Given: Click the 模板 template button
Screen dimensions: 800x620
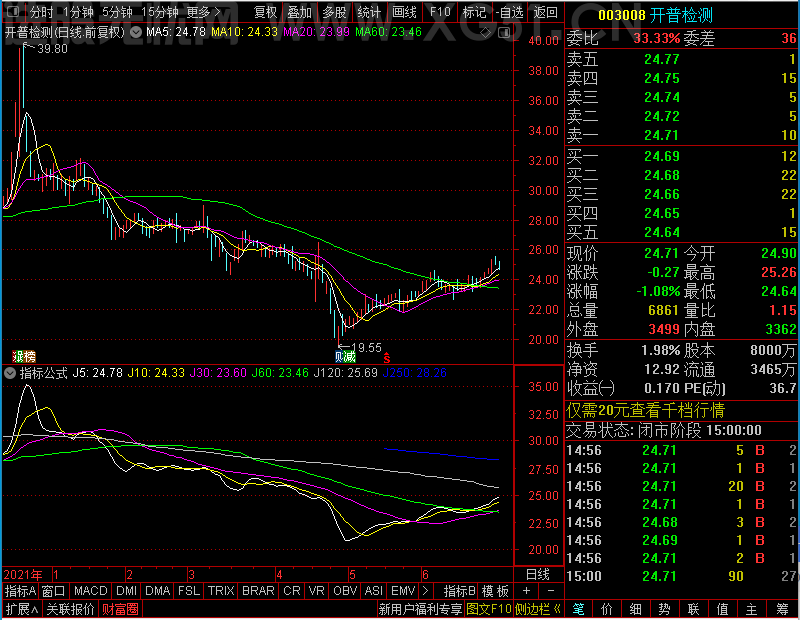Looking at the screenshot, I should coord(495,591).
